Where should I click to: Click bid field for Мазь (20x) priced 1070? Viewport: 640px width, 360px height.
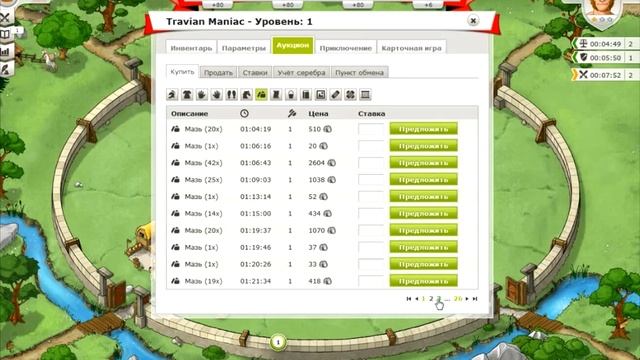371,231
